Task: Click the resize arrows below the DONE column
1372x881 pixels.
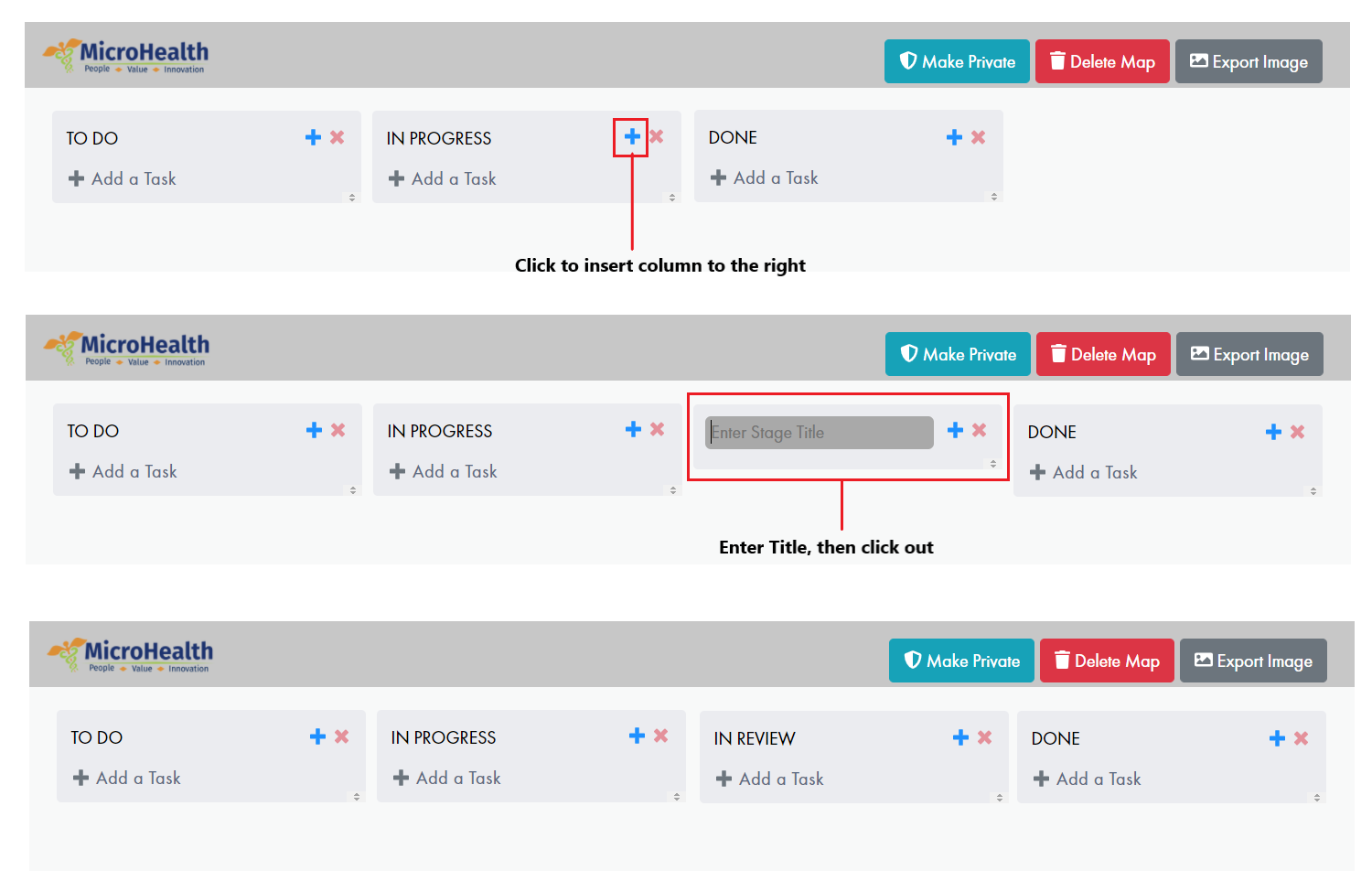Action: (x=994, y=197)
